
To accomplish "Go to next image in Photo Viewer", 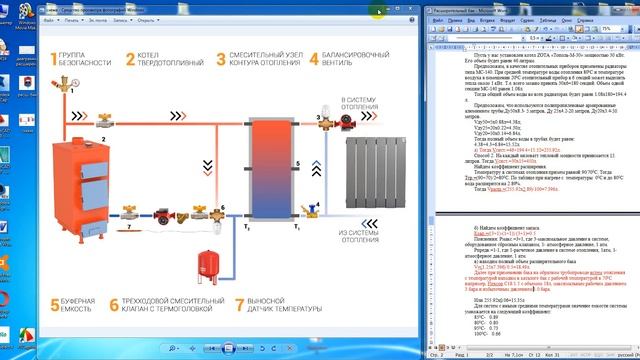I will [x=244, y=348].
